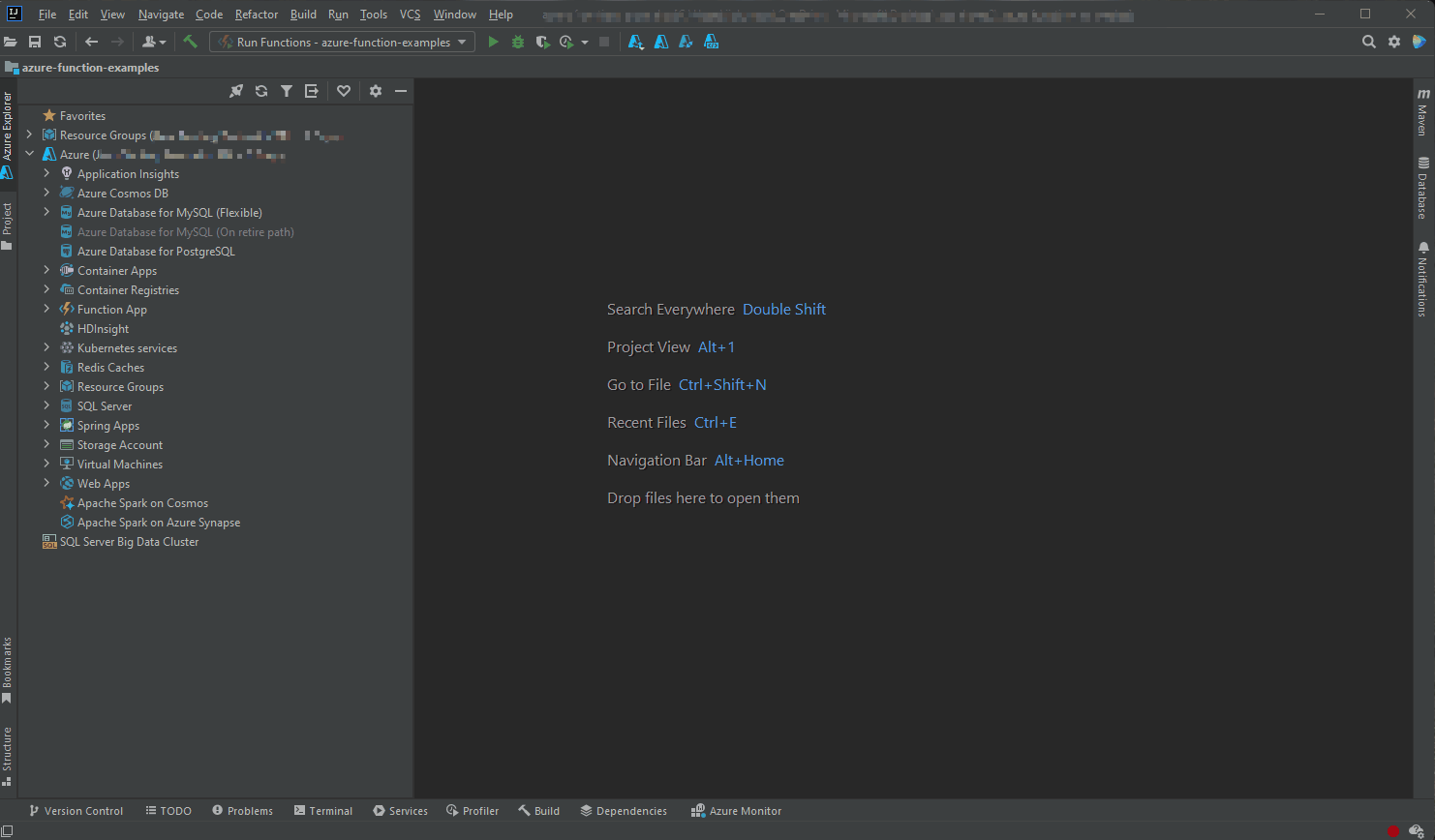Viewport: 1435px width, 840px height.
Task: Run the azure-function-examples configuration
Action: click(x=493, y=42)
